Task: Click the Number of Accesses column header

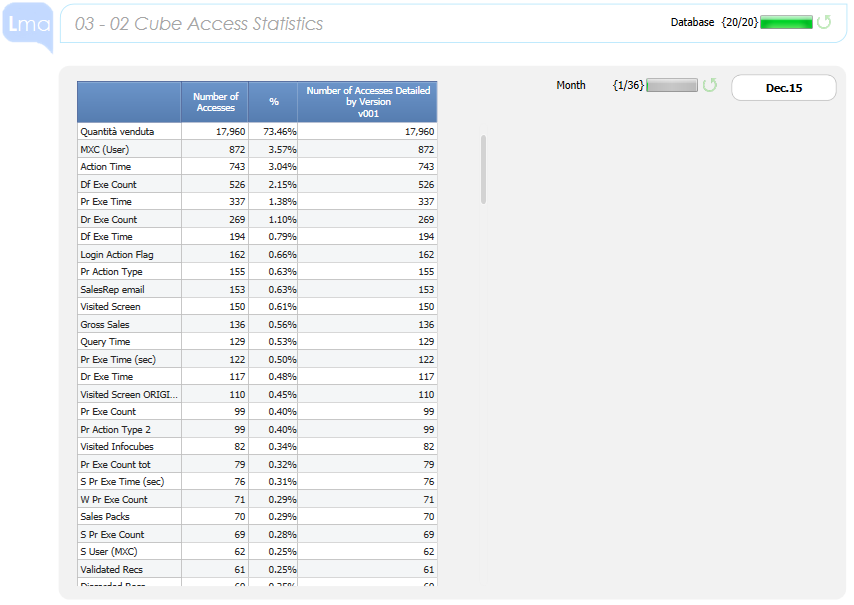Action: 215,102
